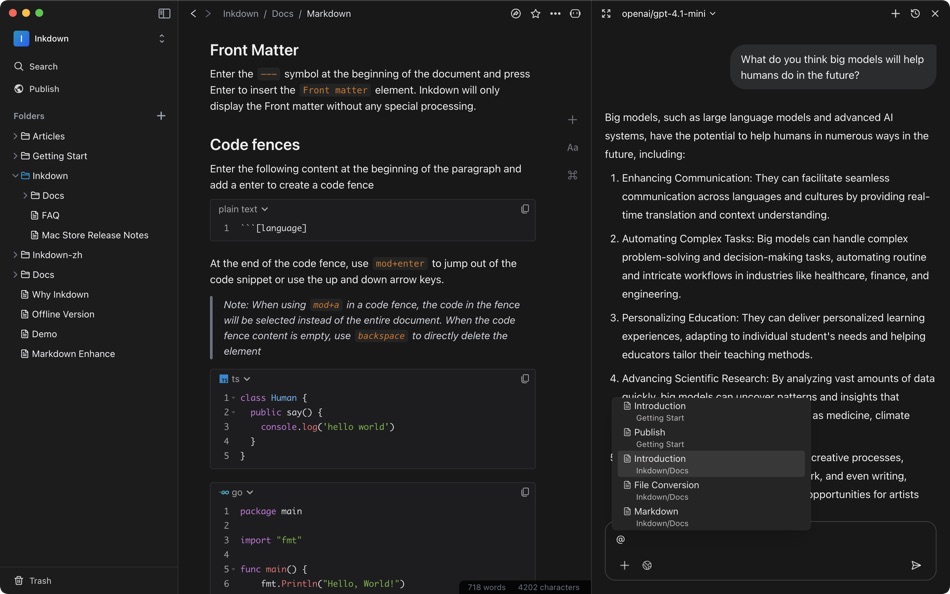The image size is (950, 594).
Task: Select Introduction from Inkdown/Docs in mention list
Action: [711, 464]
